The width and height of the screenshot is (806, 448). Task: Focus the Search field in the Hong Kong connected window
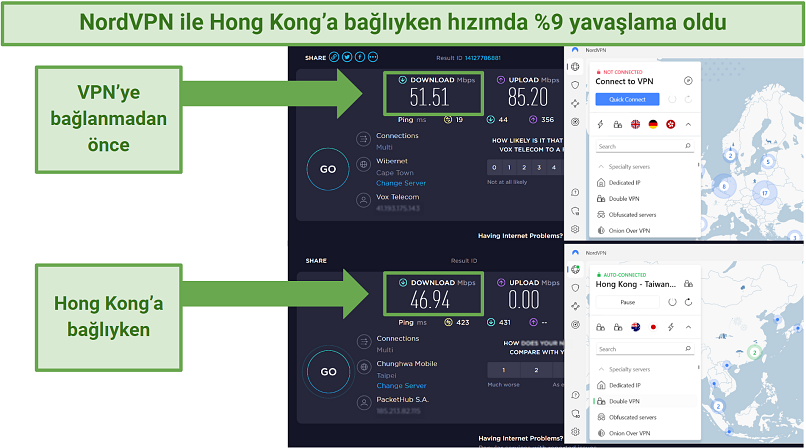pos(645,349)
